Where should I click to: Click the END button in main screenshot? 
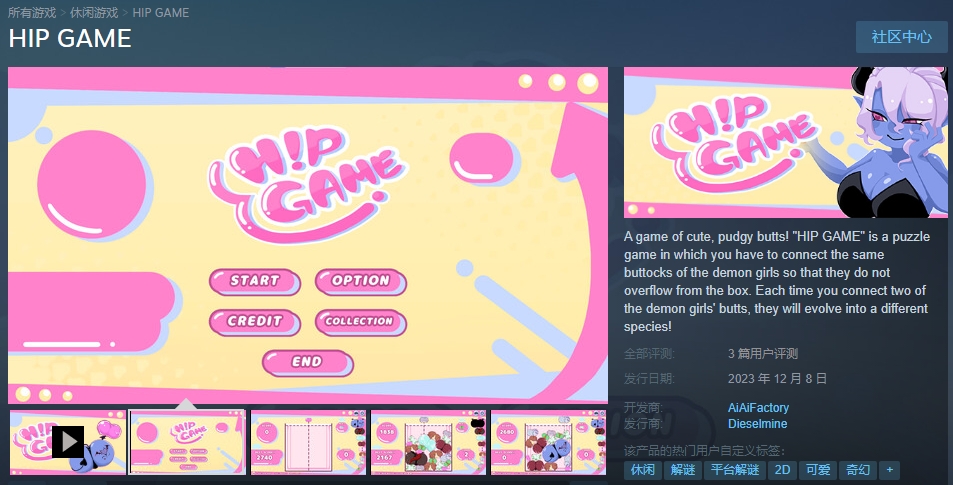click(308, 363)
